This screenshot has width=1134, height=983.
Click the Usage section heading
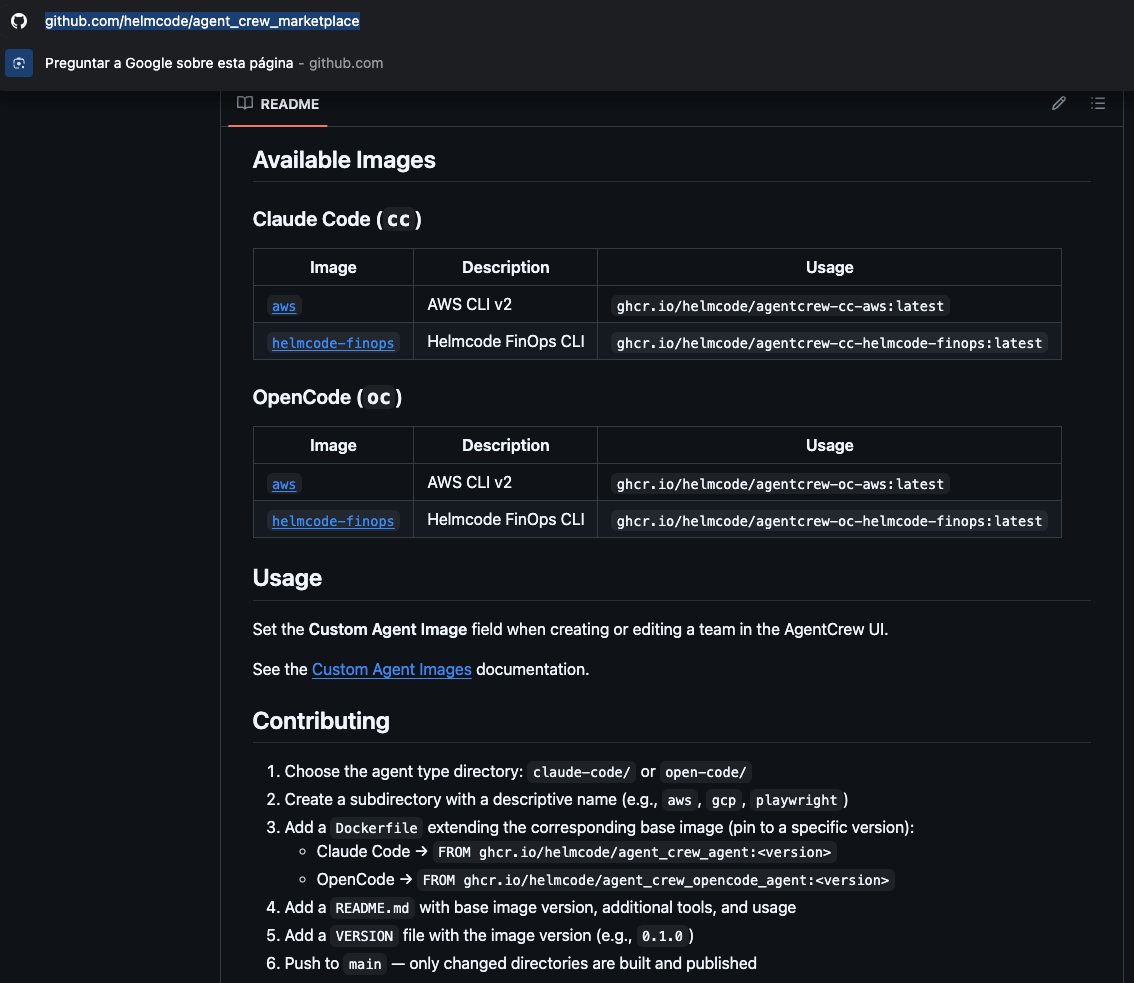click(x=287, y=578)
